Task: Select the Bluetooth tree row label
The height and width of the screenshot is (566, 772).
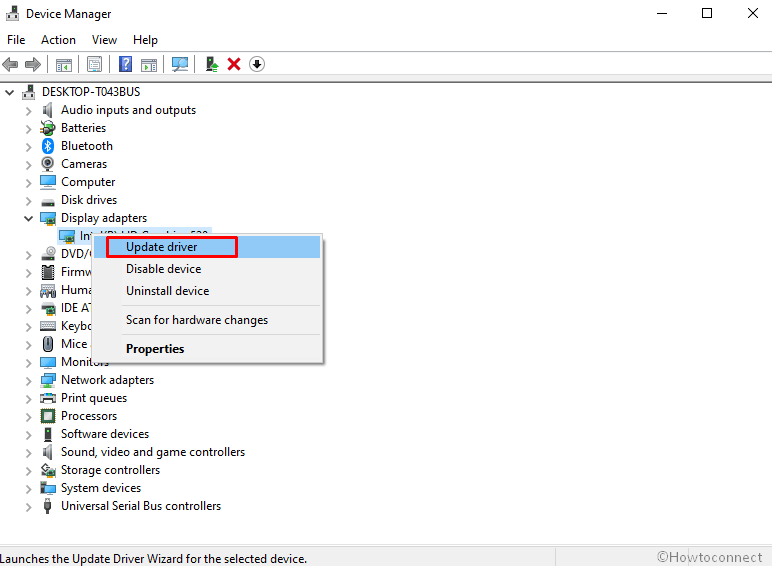Action: pyautogui.click(x=87, y=146)
